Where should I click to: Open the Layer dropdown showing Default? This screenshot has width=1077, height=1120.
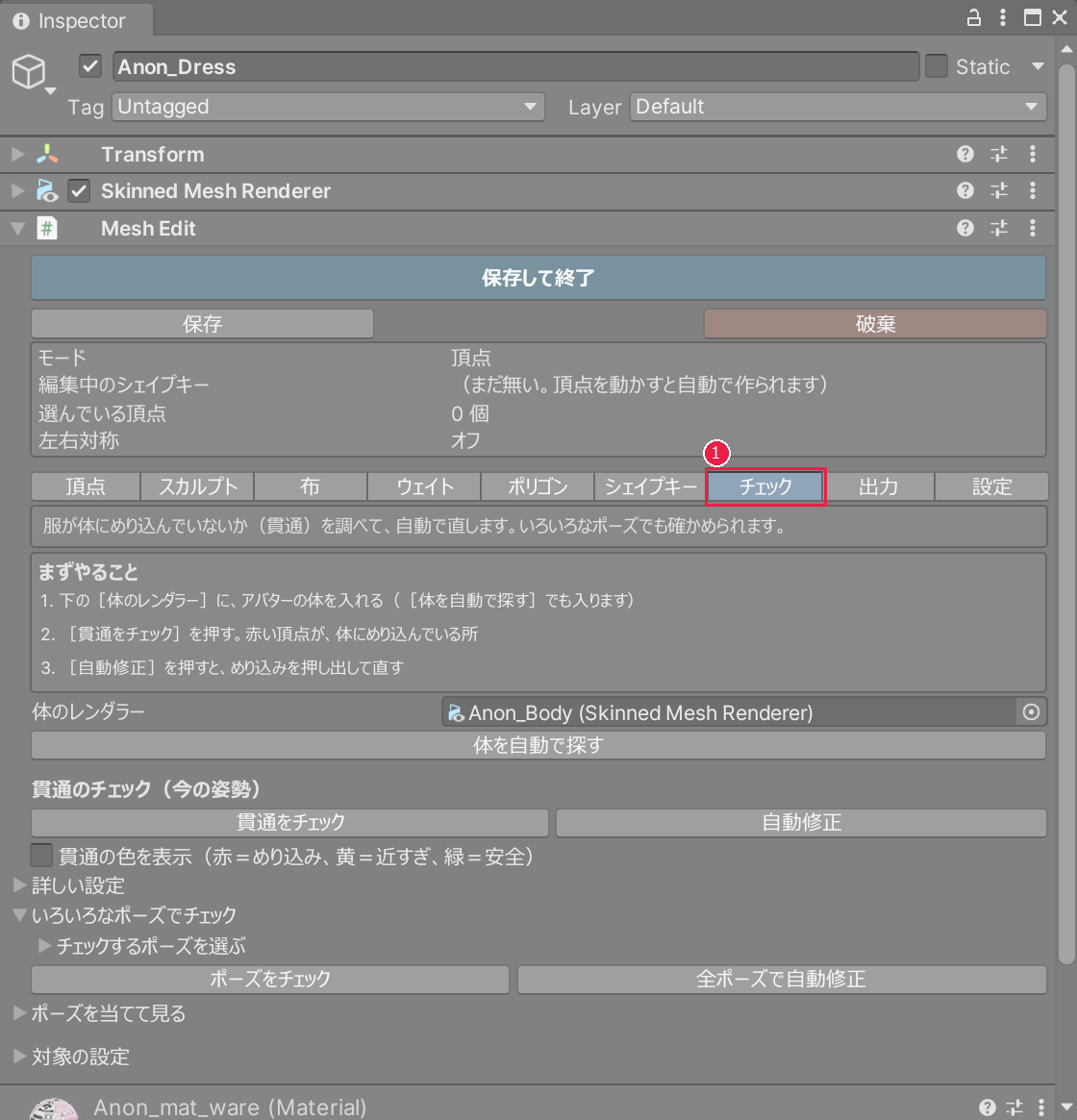click(838, 107)
